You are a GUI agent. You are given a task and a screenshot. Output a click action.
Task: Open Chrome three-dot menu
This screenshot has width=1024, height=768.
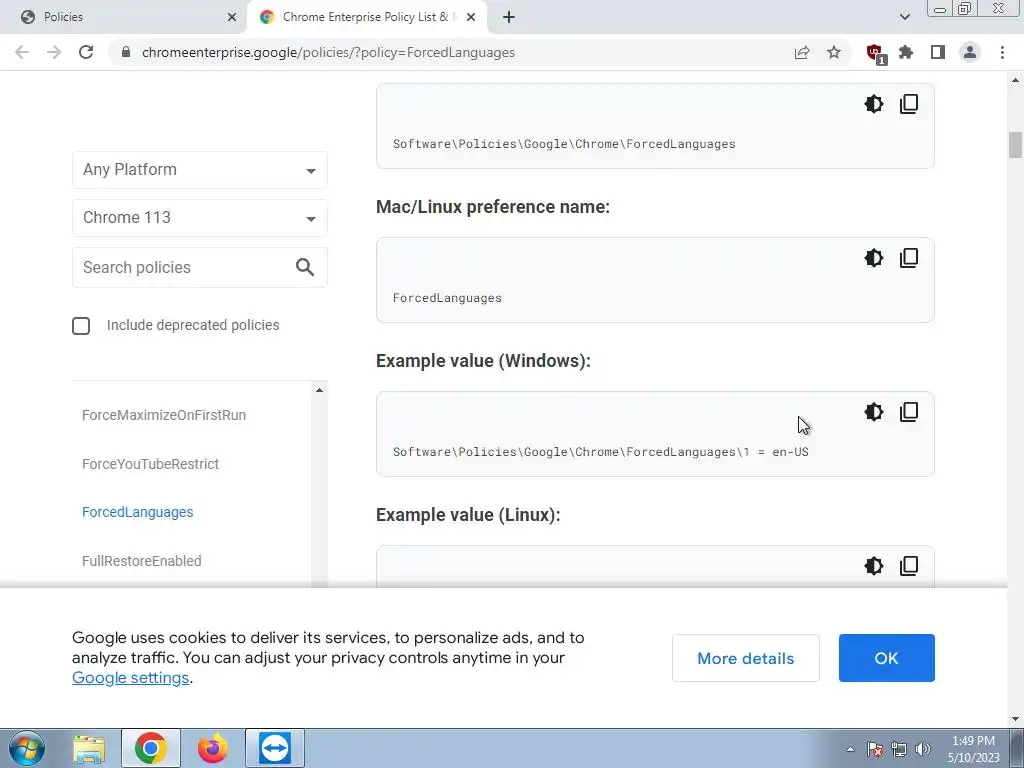[x=1002, y=52]
